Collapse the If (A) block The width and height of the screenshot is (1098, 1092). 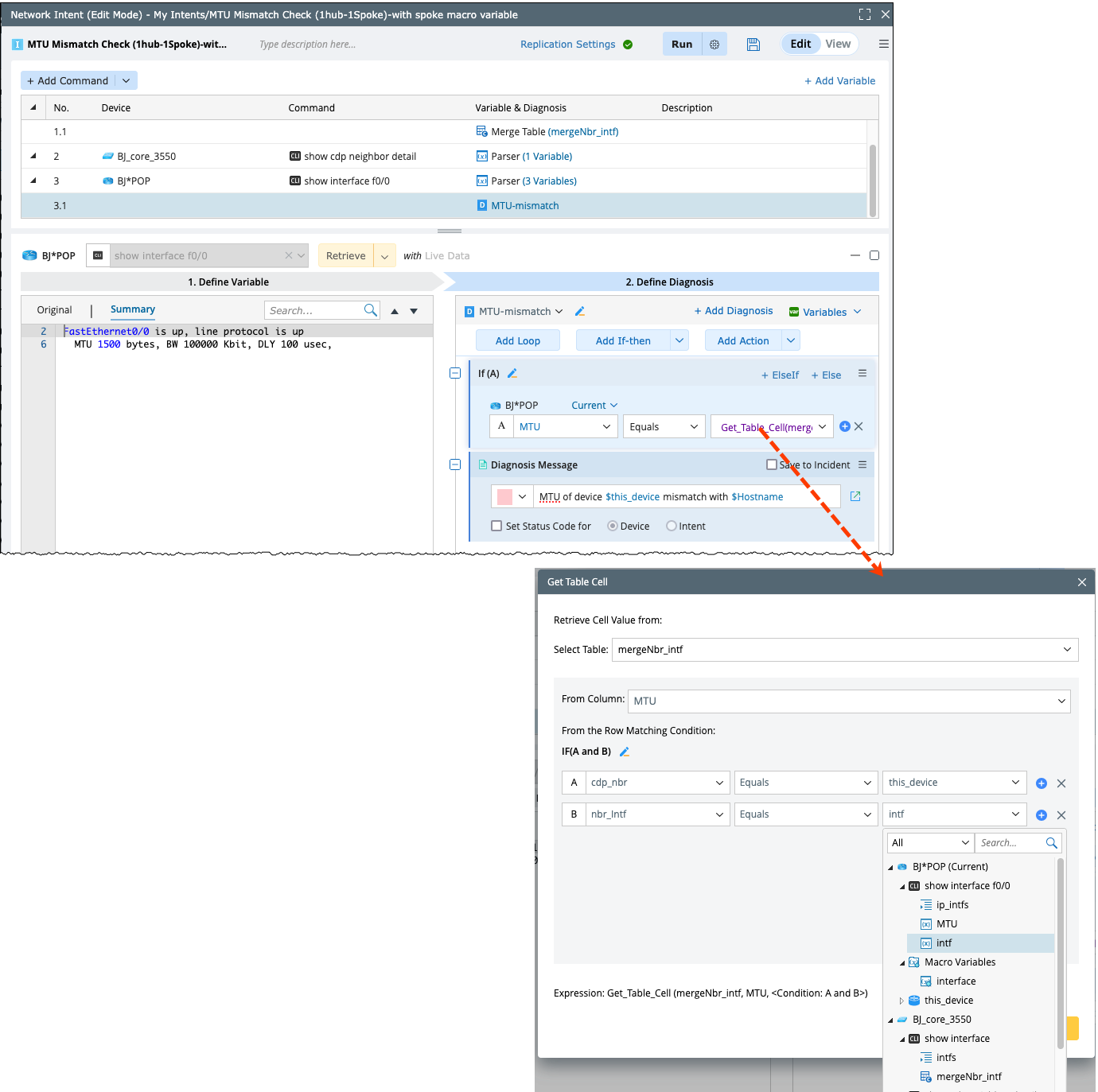[455, 373]
